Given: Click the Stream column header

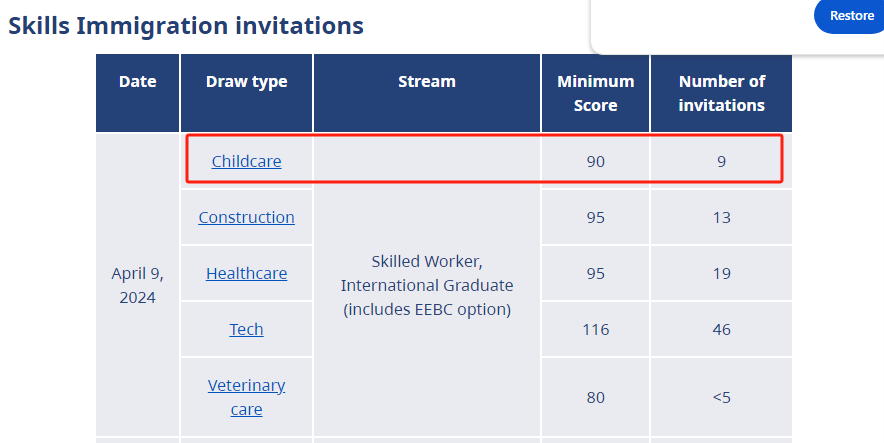Looking at the screenshot, I should 426,82.
